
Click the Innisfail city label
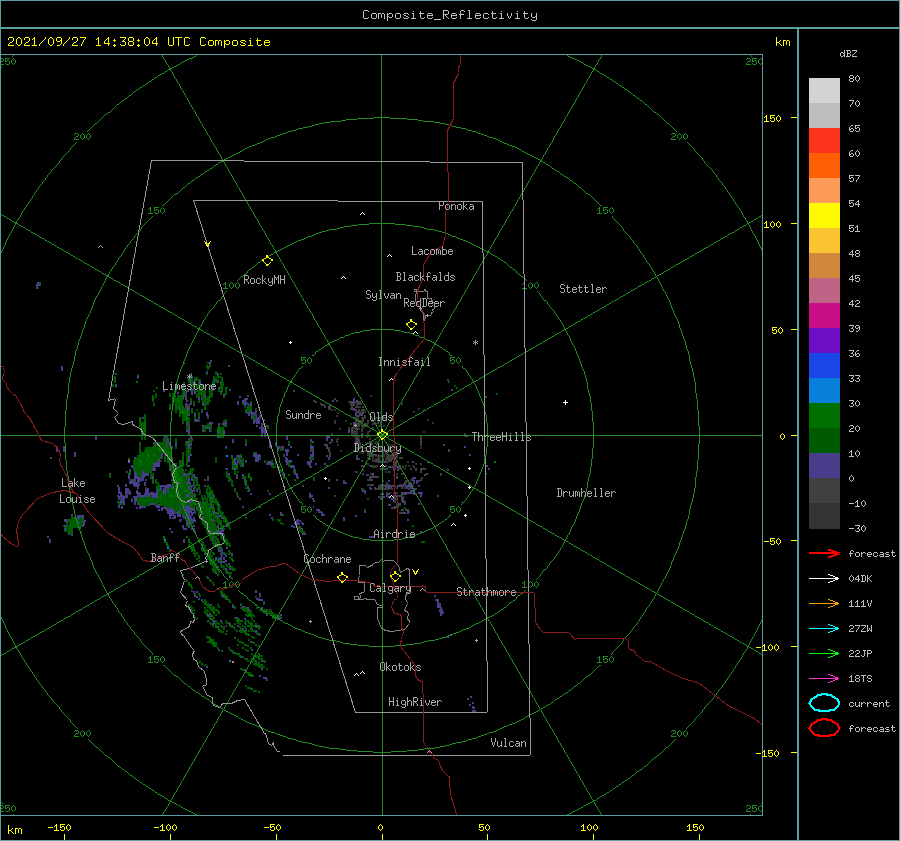click(x=404, y=362)
